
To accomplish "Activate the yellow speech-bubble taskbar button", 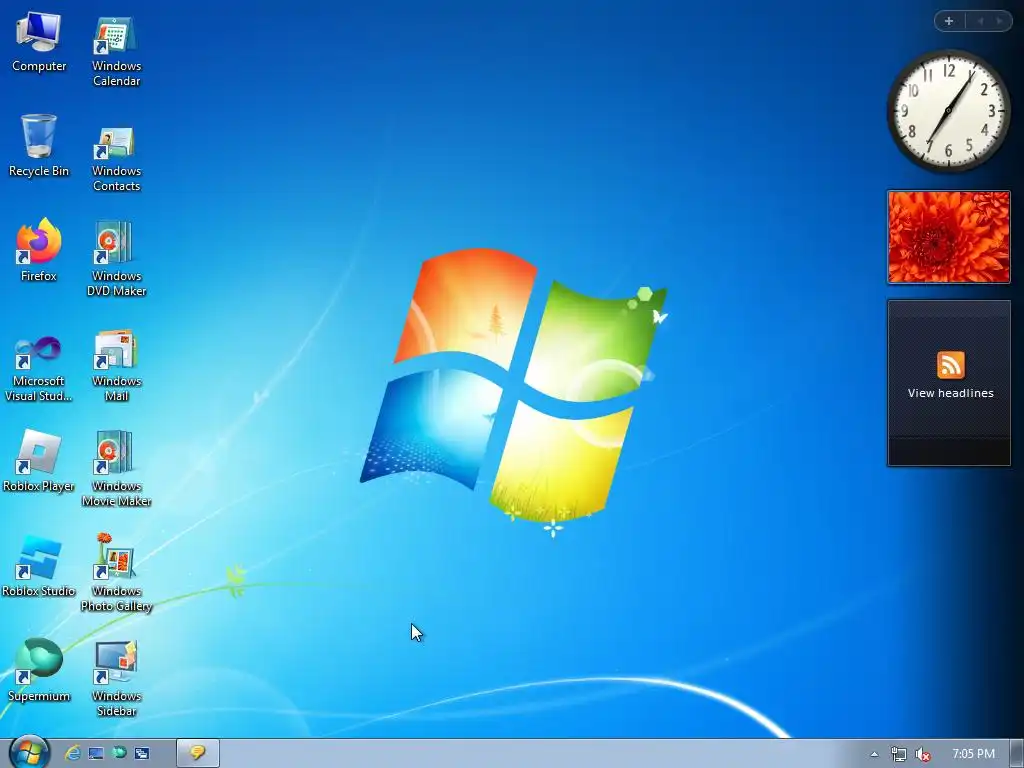I will pos(198,754).
